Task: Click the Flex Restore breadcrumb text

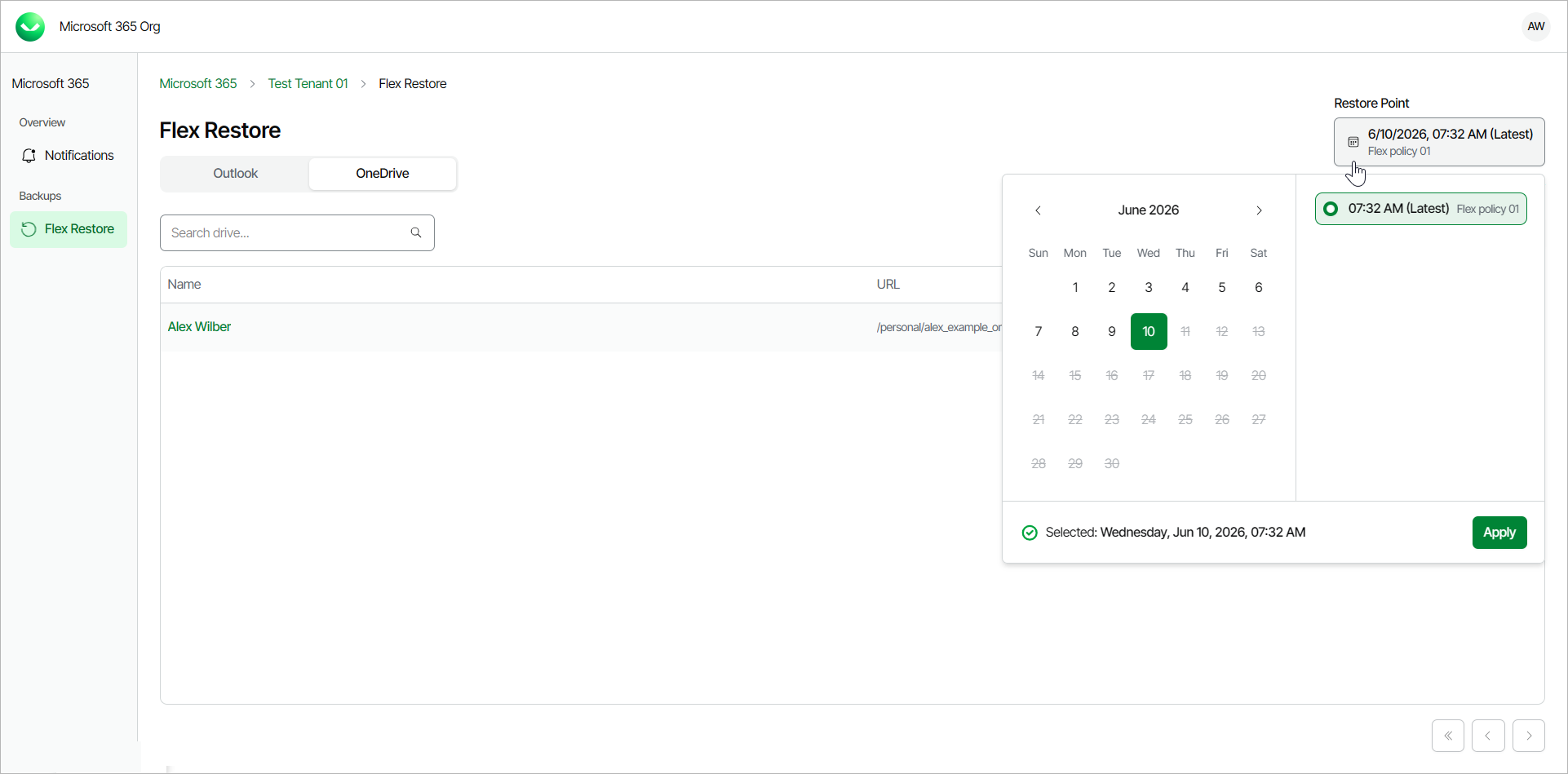Action: (413, 84)
